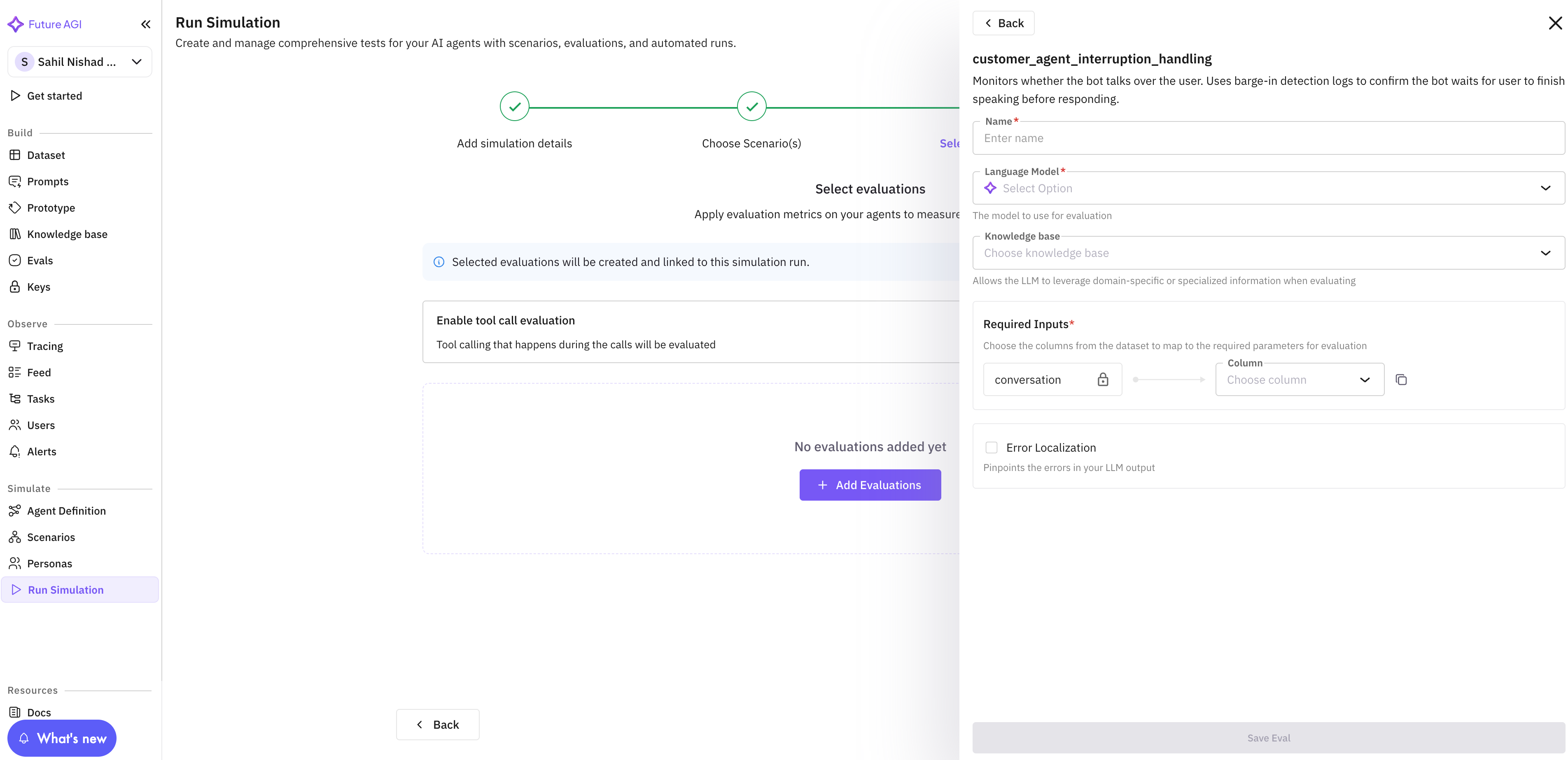1568x760 pixels.
Task: Click the copy icon beside Column dropdown
Action: (x=1400, y=380)
